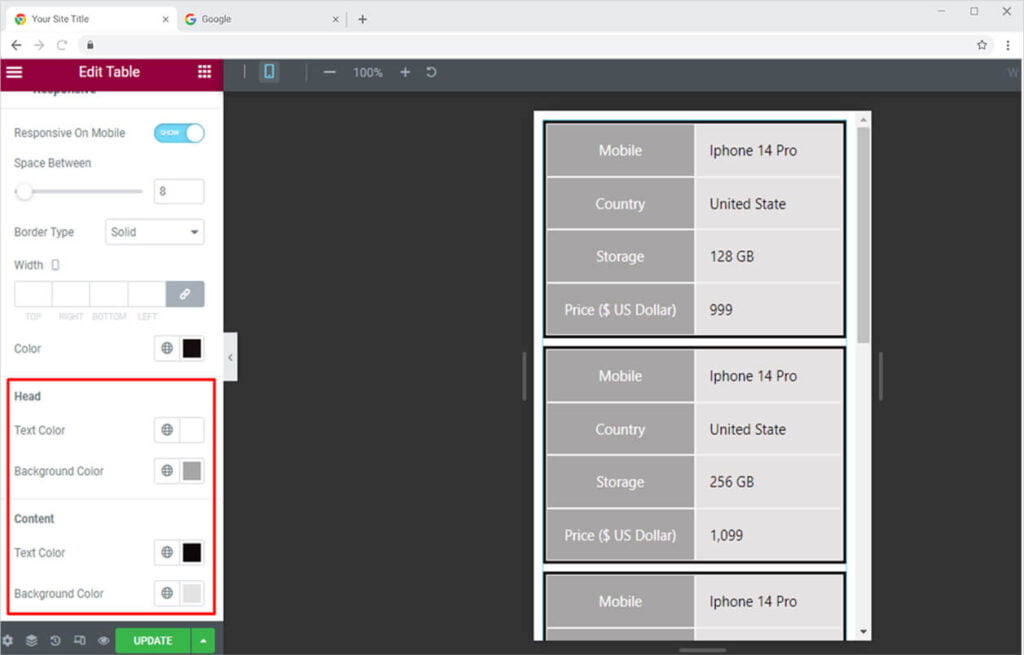Image resolution: width=1024 pixels, height=655 pixels.
Task: Open the Border Type dropdown
Action: pos(154,232)
